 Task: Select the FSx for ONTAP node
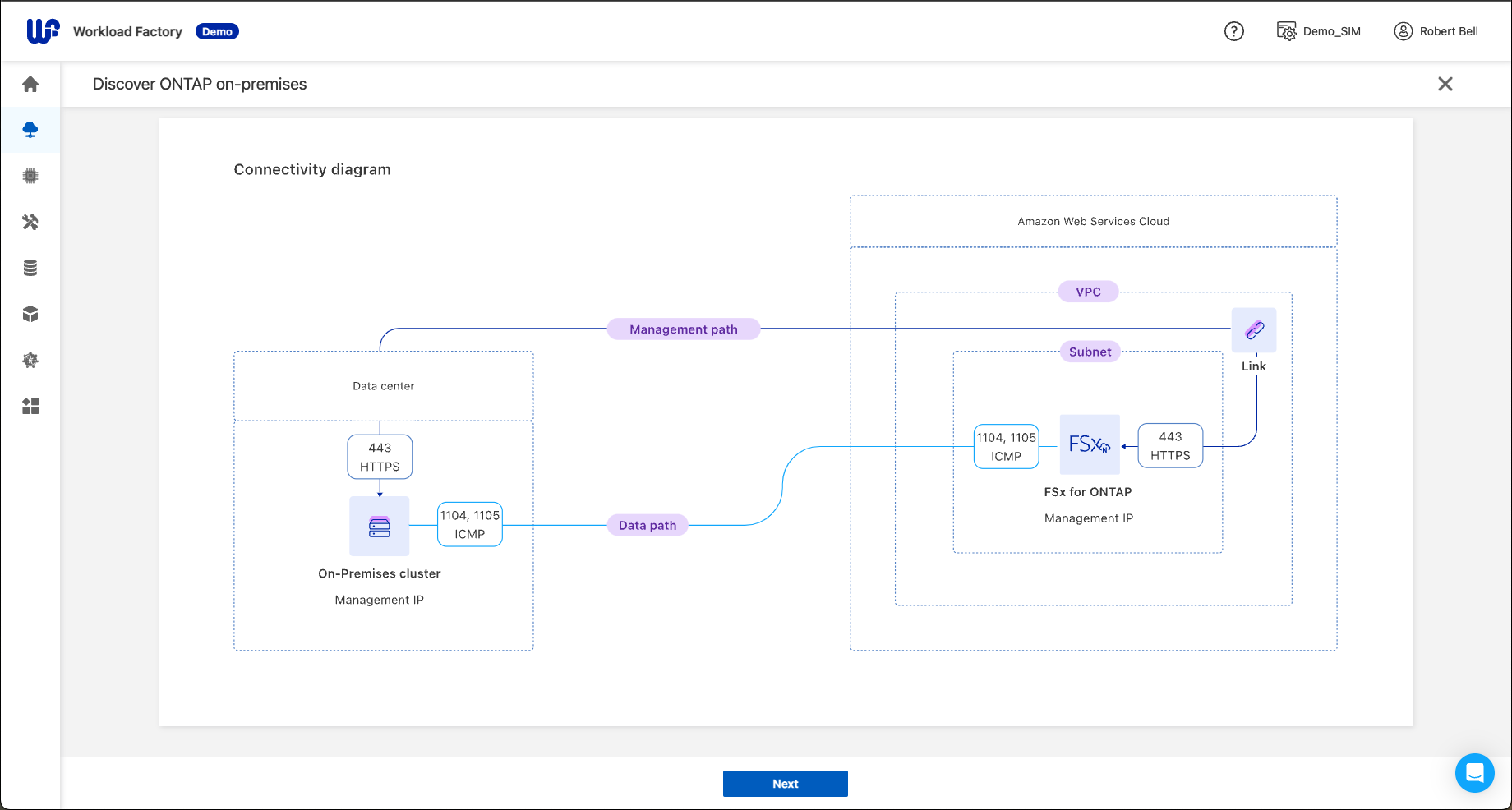coord(1089,444)
